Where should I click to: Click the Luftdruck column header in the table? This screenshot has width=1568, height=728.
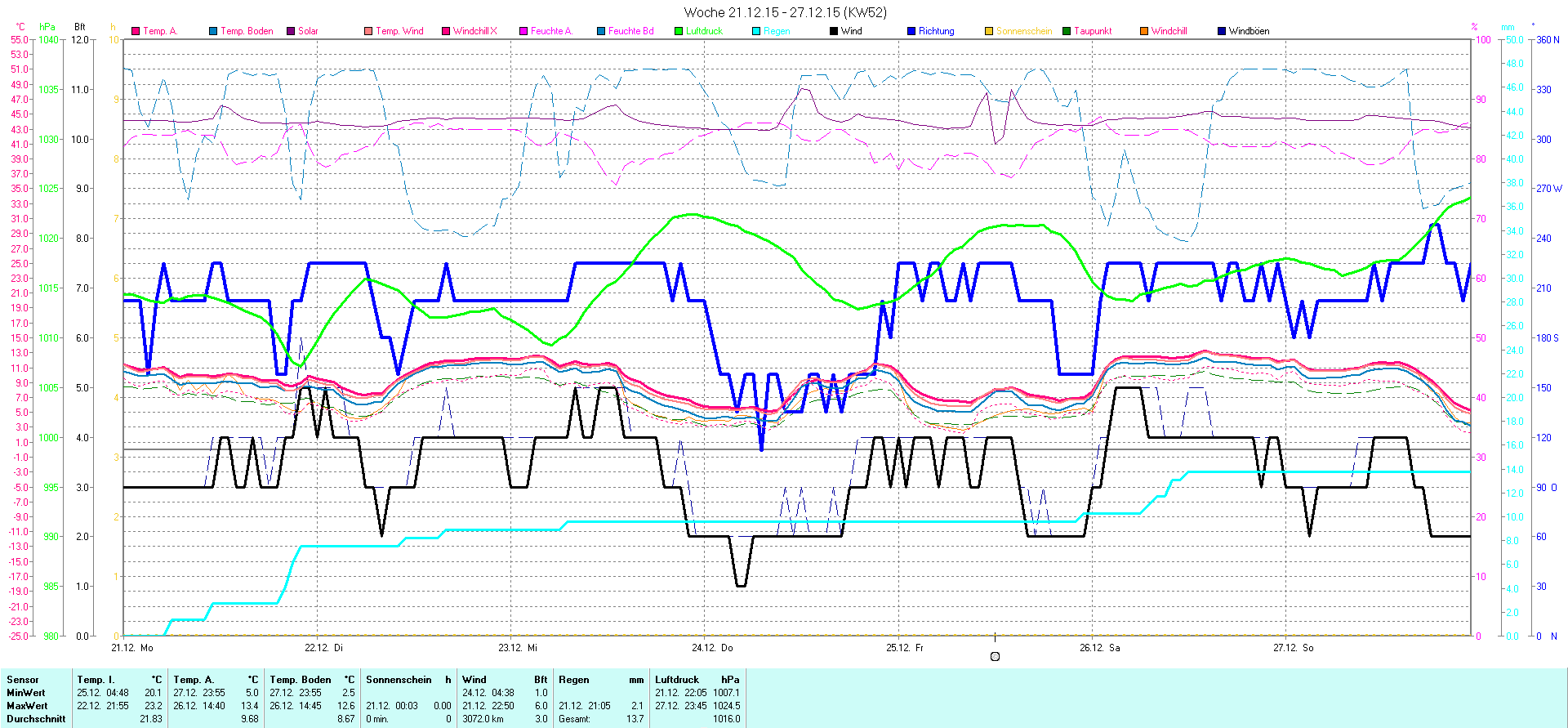(x=676, y=680)
